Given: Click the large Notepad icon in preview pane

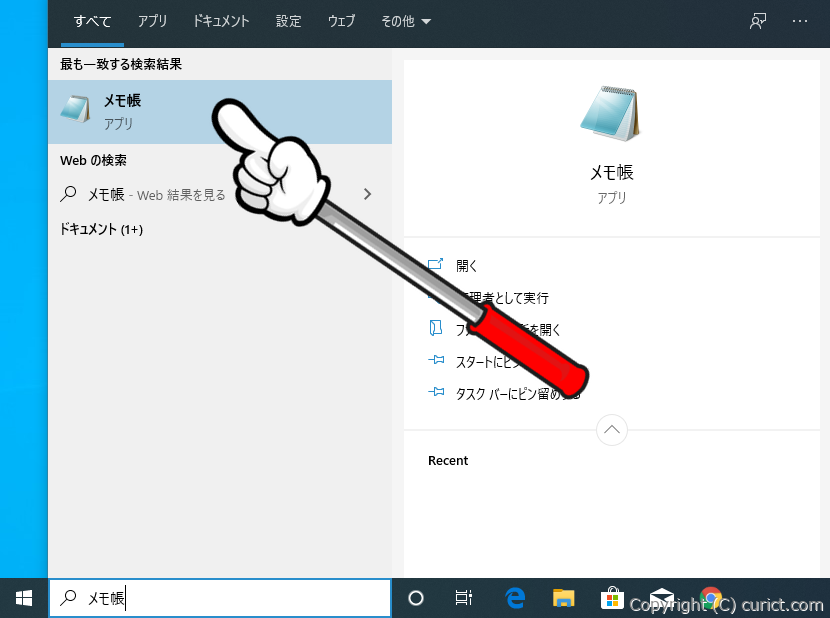Looking at the screenshot, I should pyautogui.click(x=611, y=113).
